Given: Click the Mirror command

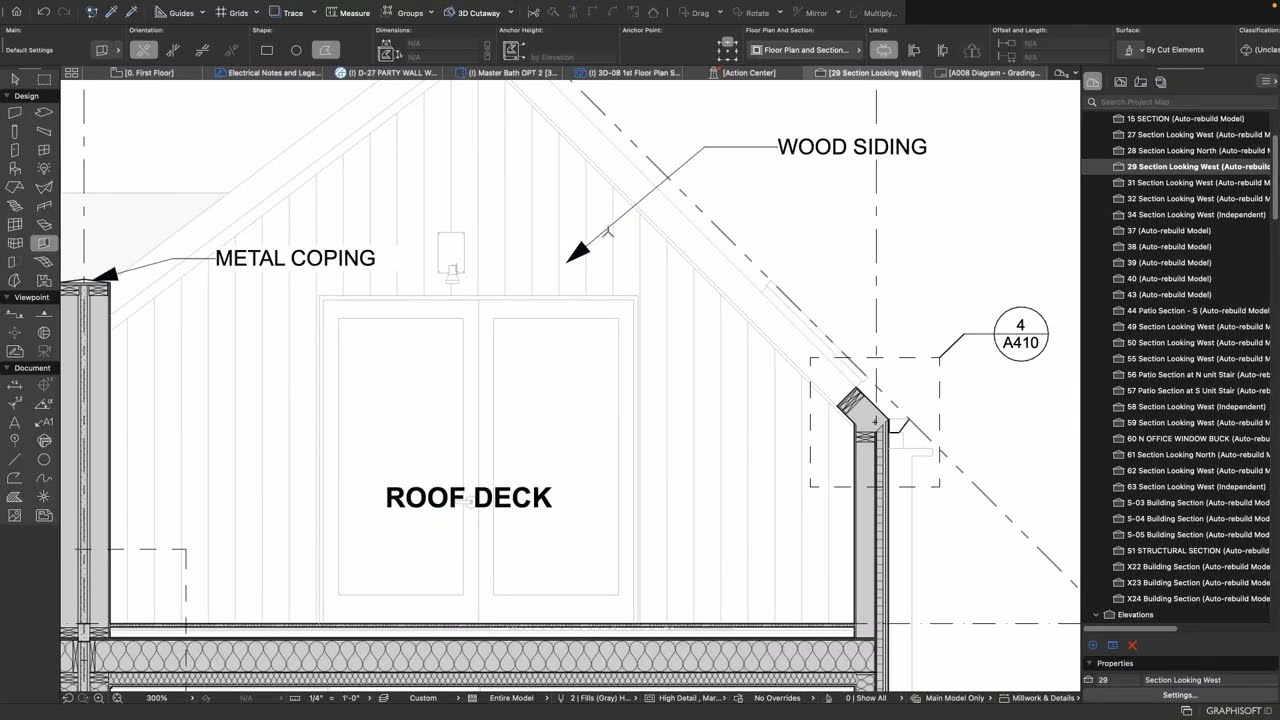Looking at the screenshot, I should pyautogui.click(x=809, y=13).
